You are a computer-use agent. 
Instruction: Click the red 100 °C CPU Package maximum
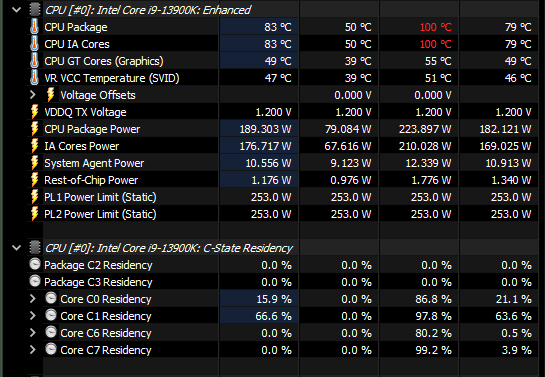point(436,27)
